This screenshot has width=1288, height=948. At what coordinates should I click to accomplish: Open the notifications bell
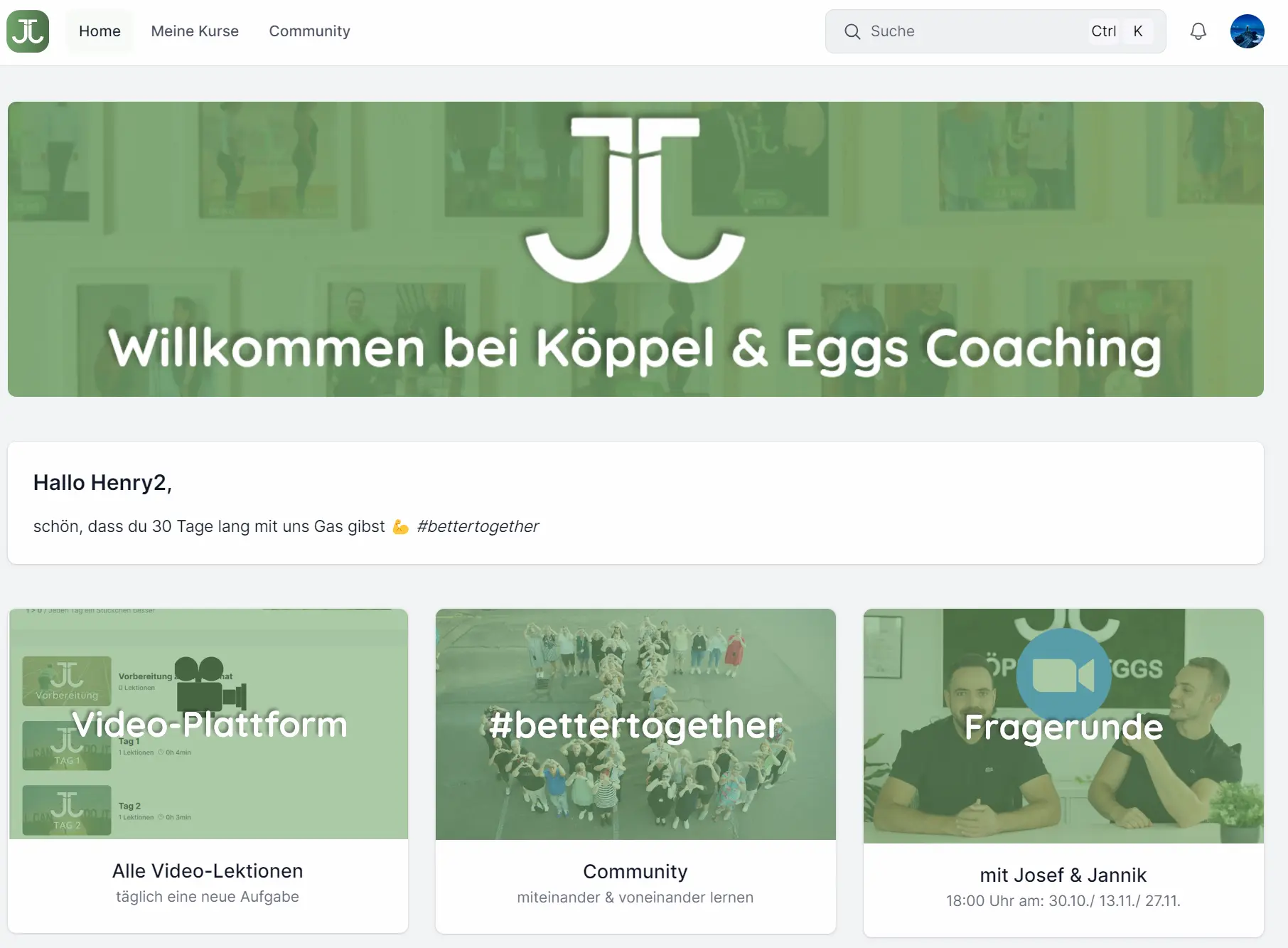(1198, 31)
